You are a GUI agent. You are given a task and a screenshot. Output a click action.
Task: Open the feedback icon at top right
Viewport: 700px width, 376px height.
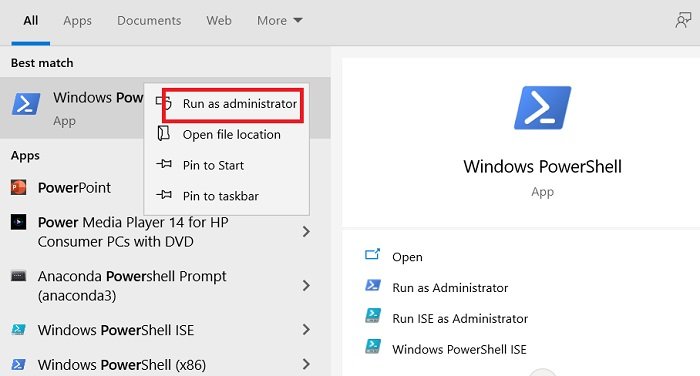pos(683,20)
